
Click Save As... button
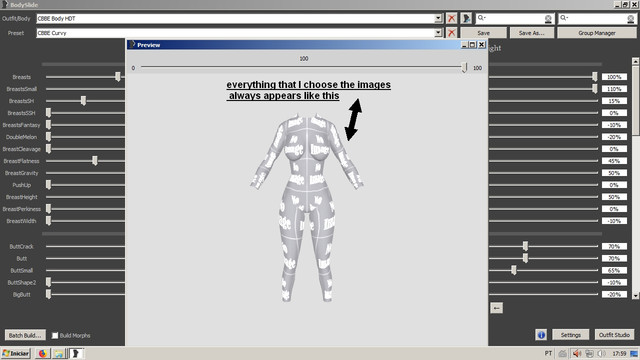pyautogui.click(x=532, y=33)
